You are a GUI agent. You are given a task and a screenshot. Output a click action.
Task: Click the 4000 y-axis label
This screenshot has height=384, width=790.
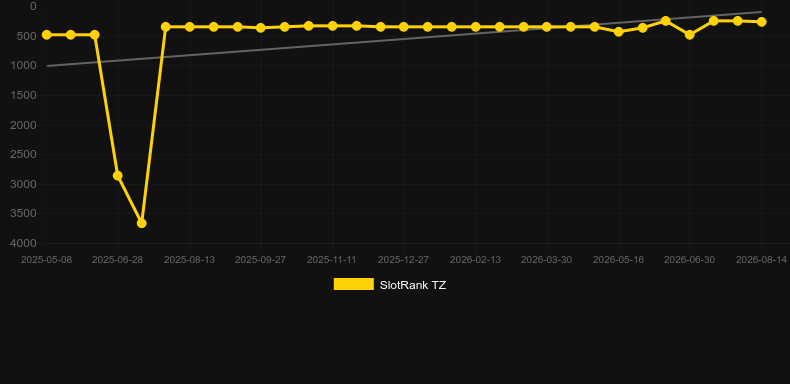coord(24,243)
